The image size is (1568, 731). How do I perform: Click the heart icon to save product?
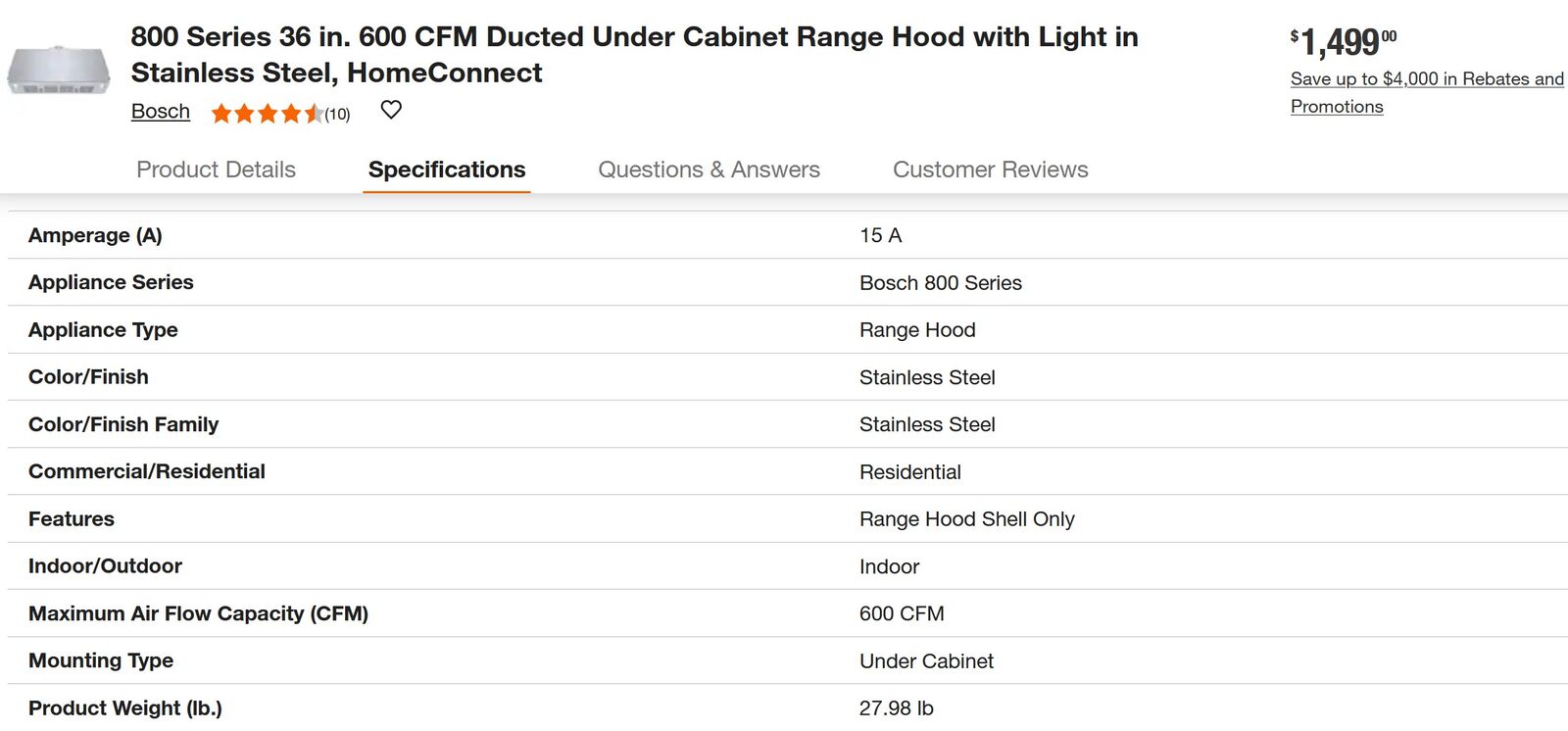tap(391, 110)
